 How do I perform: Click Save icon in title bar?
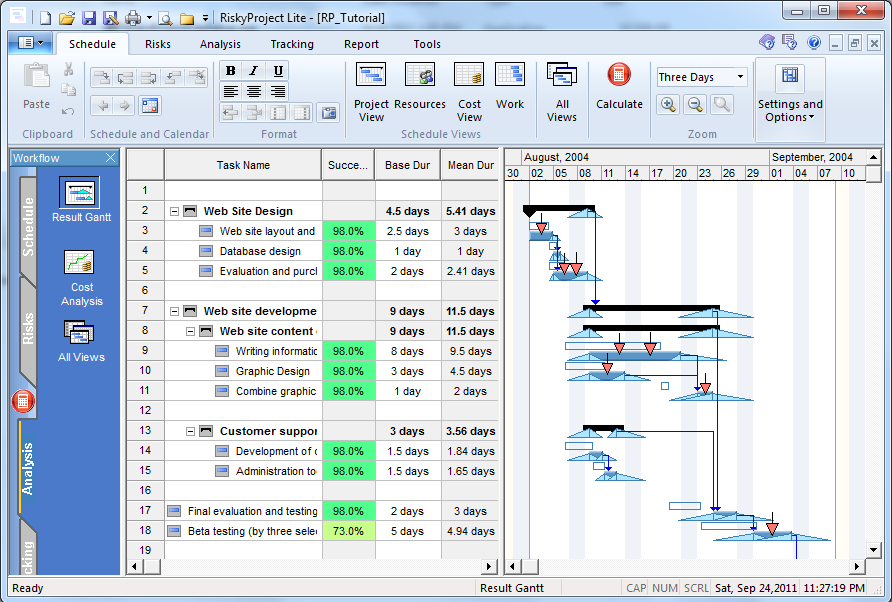(x=89, y=18)
